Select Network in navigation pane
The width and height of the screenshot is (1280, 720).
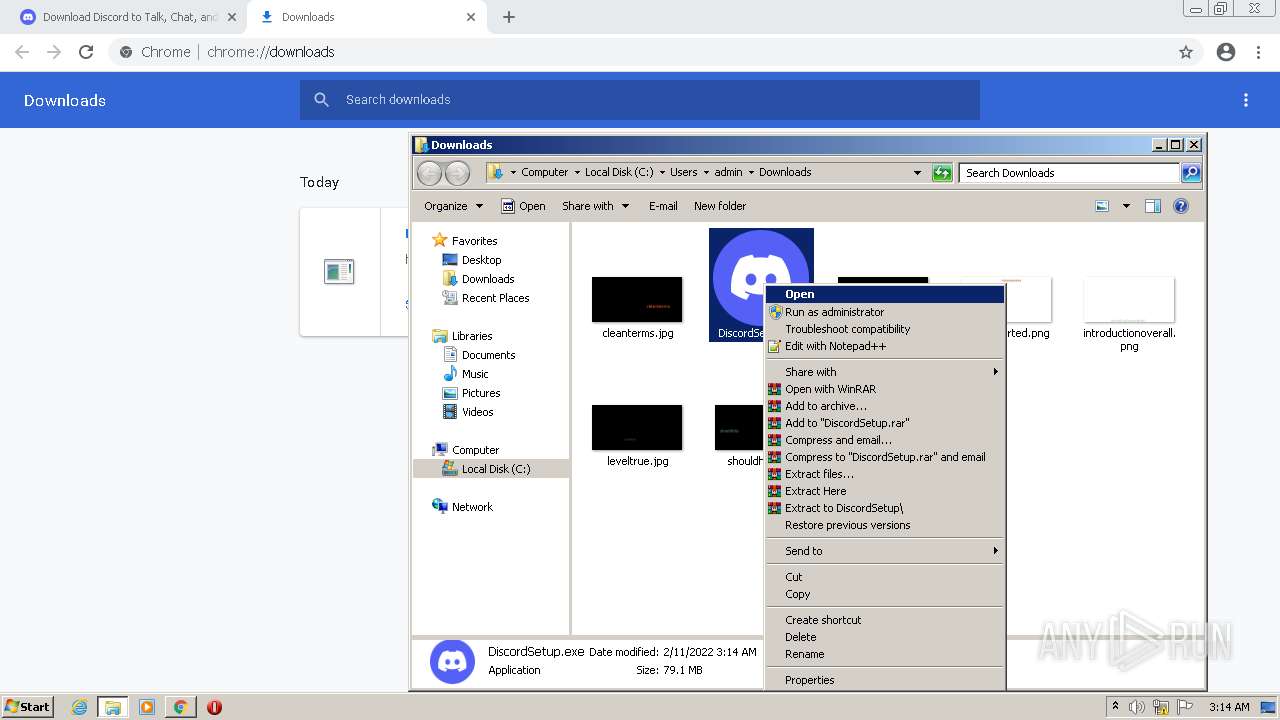tap(472, 507)
